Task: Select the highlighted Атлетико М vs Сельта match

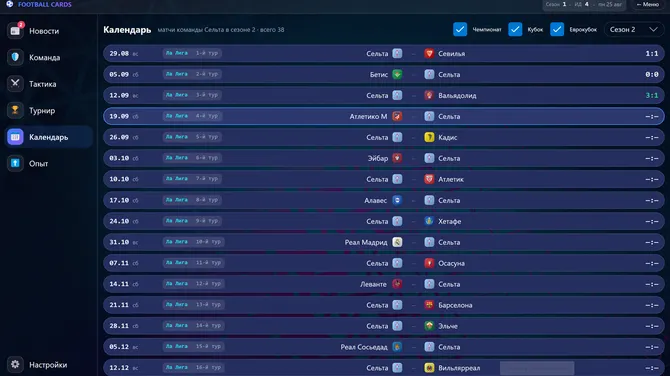Action: 384,116
